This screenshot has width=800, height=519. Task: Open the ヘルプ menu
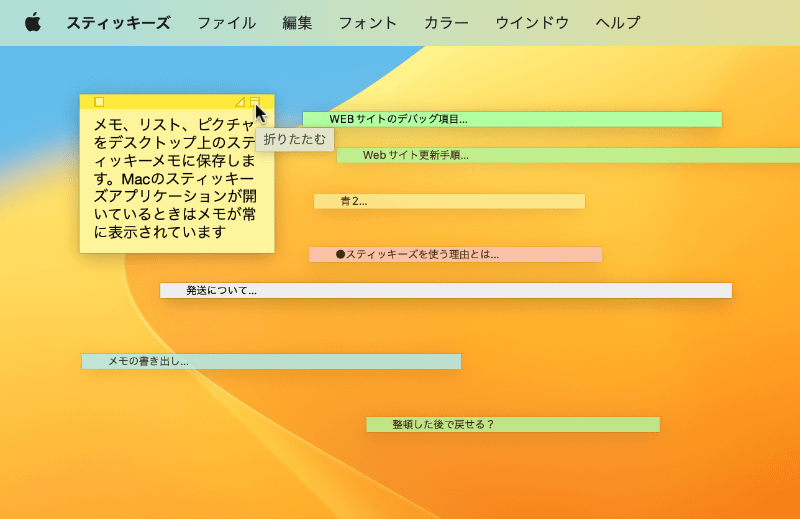(618, 23)
